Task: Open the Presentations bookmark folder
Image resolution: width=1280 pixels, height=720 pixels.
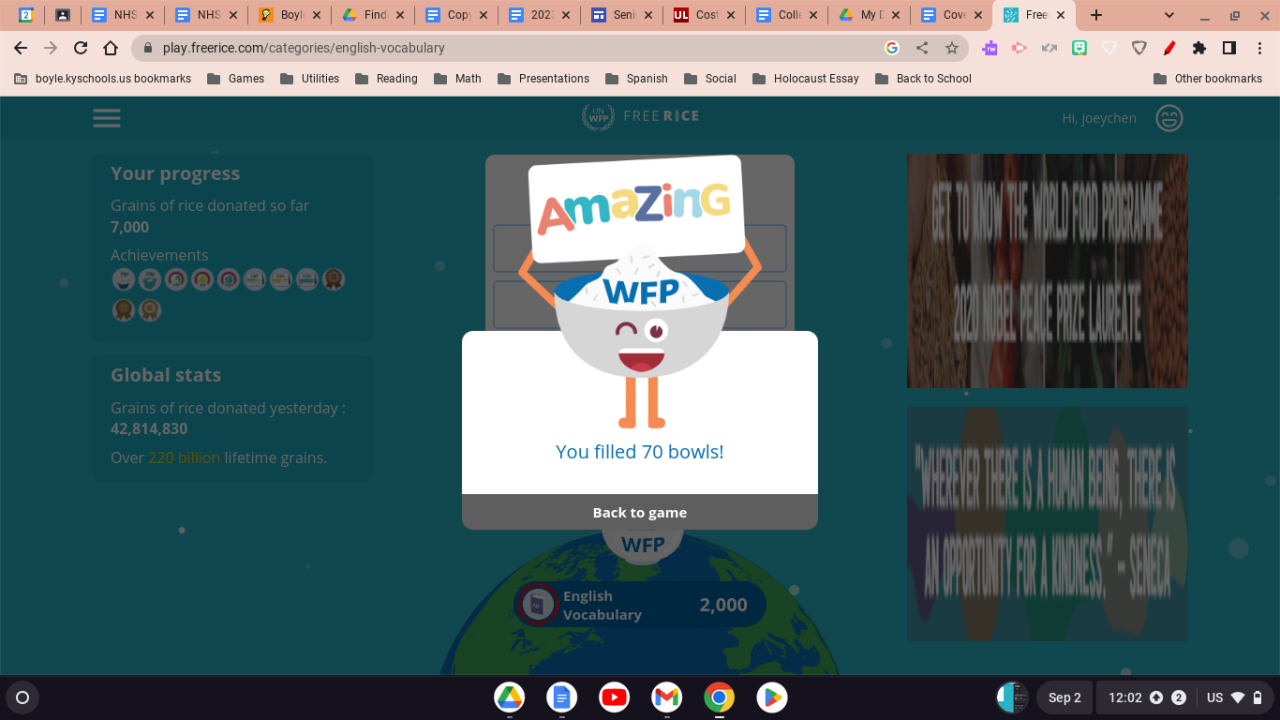Action: click(x=543, y=78)
